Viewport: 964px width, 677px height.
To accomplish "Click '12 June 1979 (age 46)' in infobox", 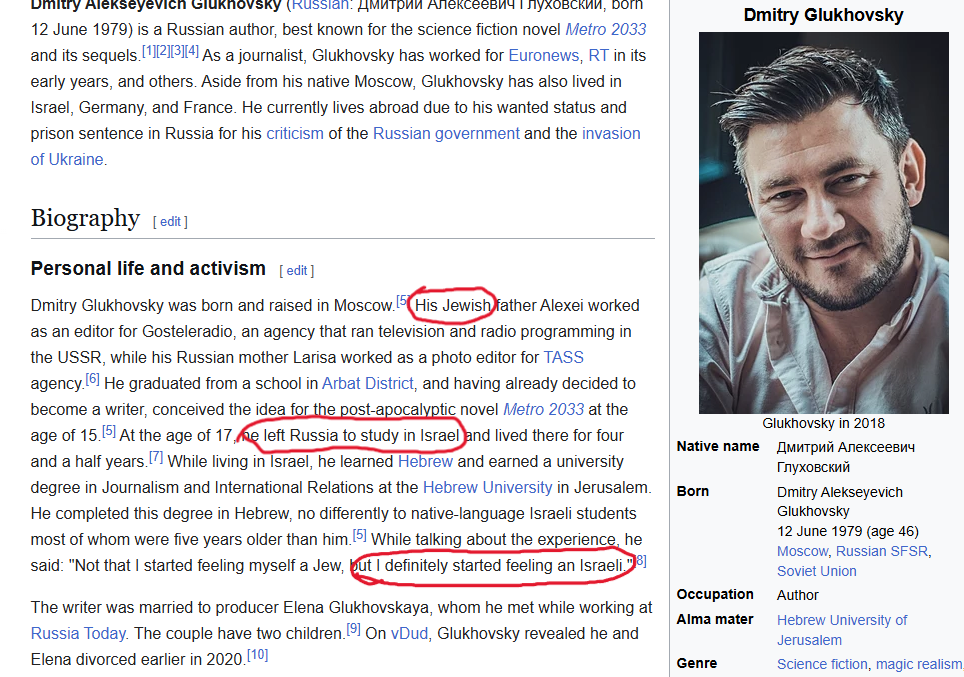I will point(848,531).
